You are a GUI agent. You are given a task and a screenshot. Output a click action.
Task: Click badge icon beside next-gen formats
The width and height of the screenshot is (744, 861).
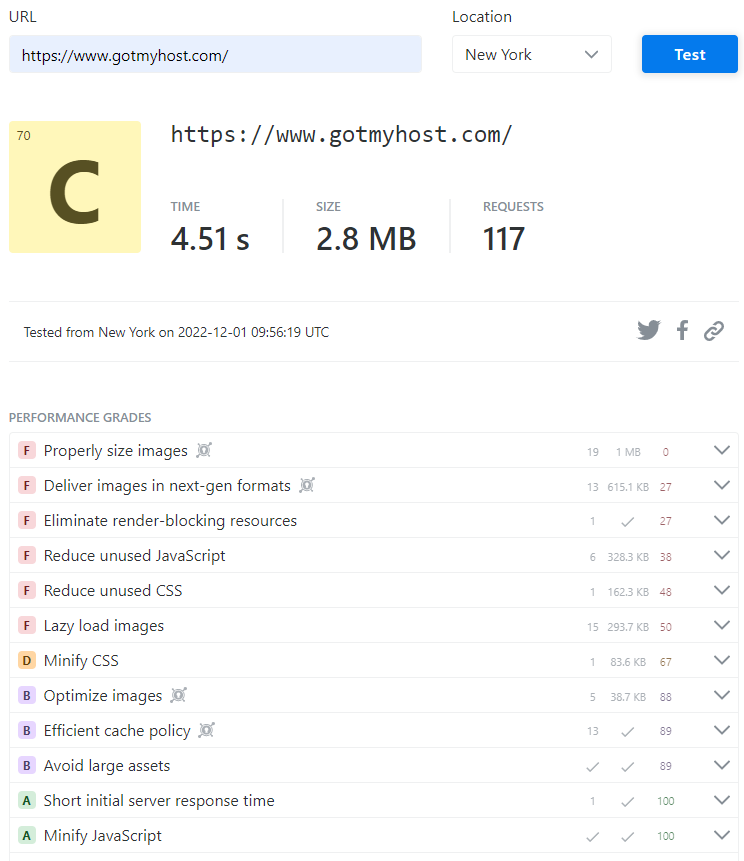pyautogui.click(x=307, y=486)
